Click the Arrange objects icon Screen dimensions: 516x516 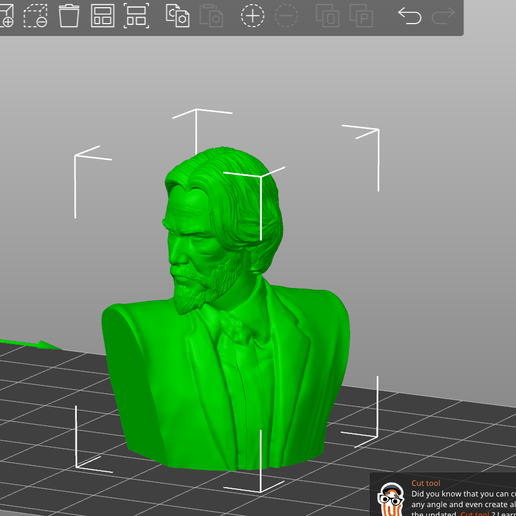pyautogui.click(x=103, y=15)
